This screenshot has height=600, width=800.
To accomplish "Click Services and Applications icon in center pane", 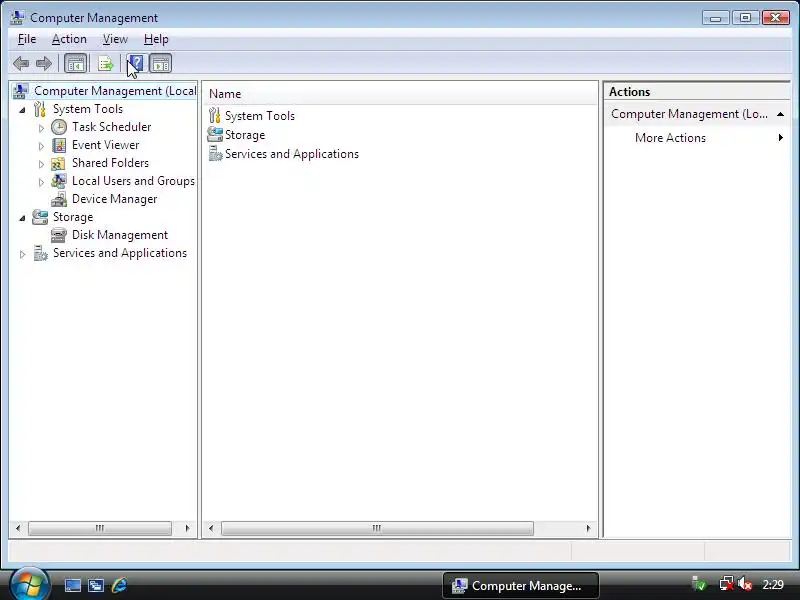I will point(215,154).
